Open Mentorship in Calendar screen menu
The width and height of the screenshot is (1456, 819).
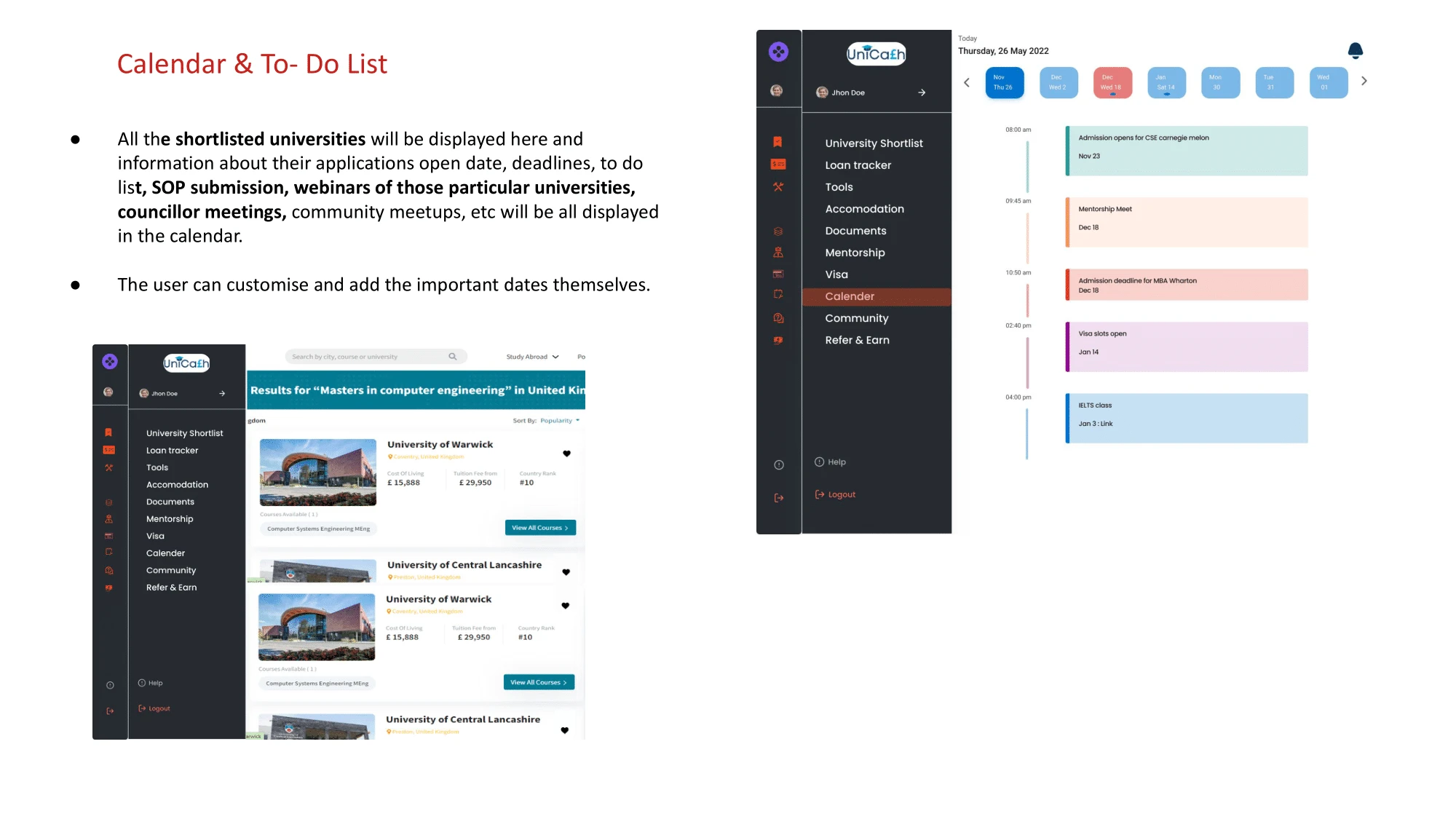(855, 253)
